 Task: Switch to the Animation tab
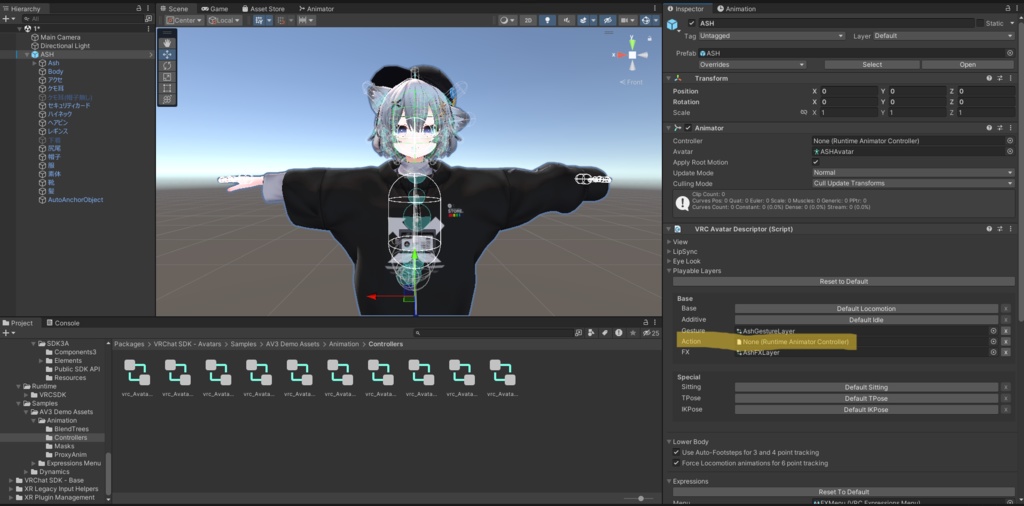[x=737, y=8]
